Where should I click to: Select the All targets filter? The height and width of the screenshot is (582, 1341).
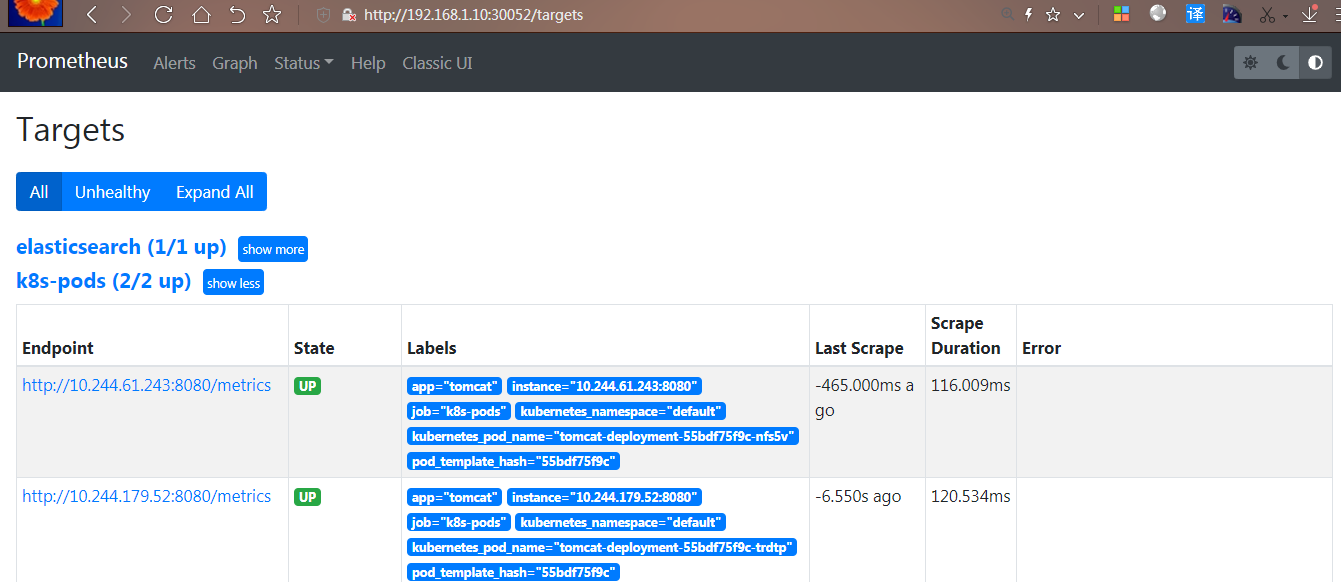tap(39, 192)
